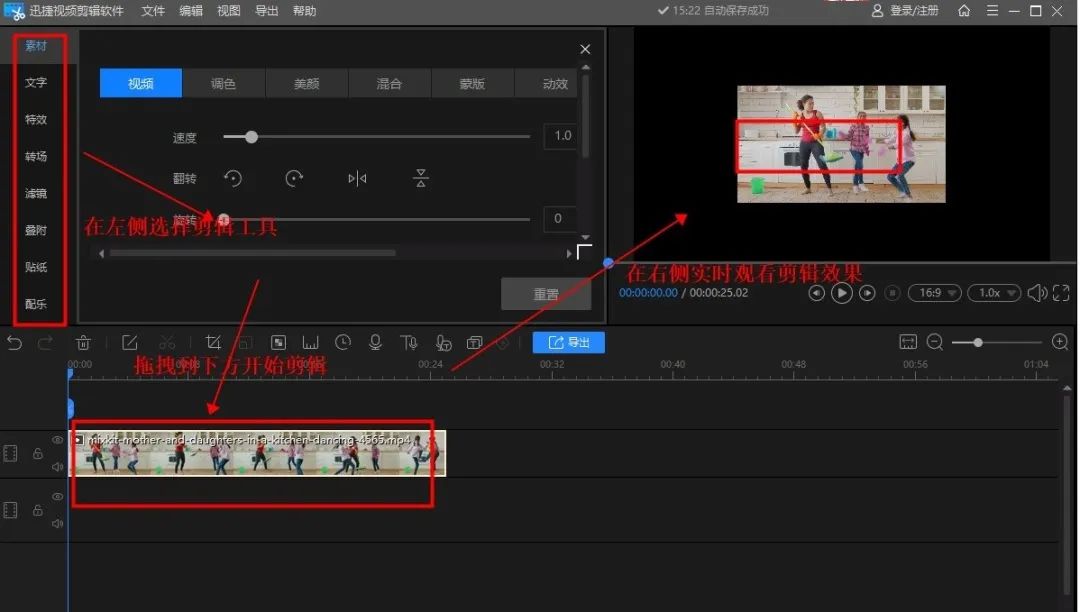Flip the video horizontally with mirror icon
Screen dimensions: 1080x612
(357, 178)
